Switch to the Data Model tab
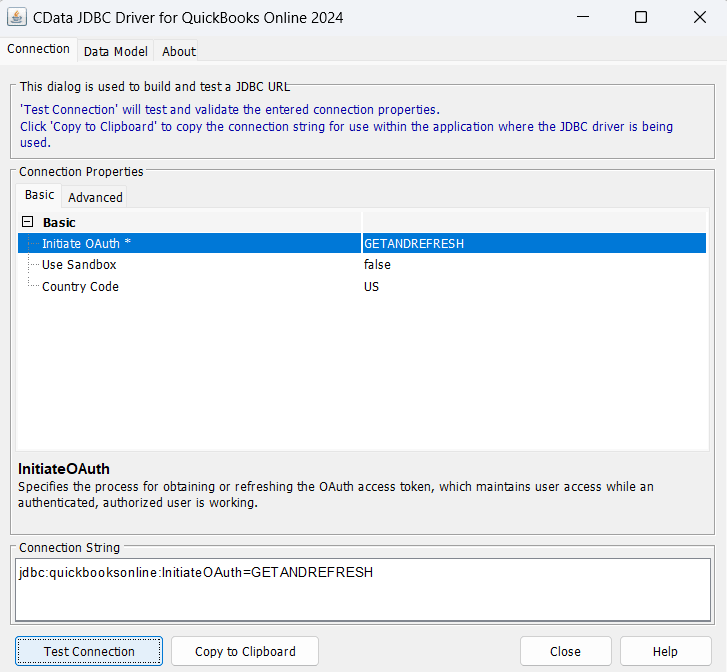Viewport: 727px width, 672px height. point(115,51)
